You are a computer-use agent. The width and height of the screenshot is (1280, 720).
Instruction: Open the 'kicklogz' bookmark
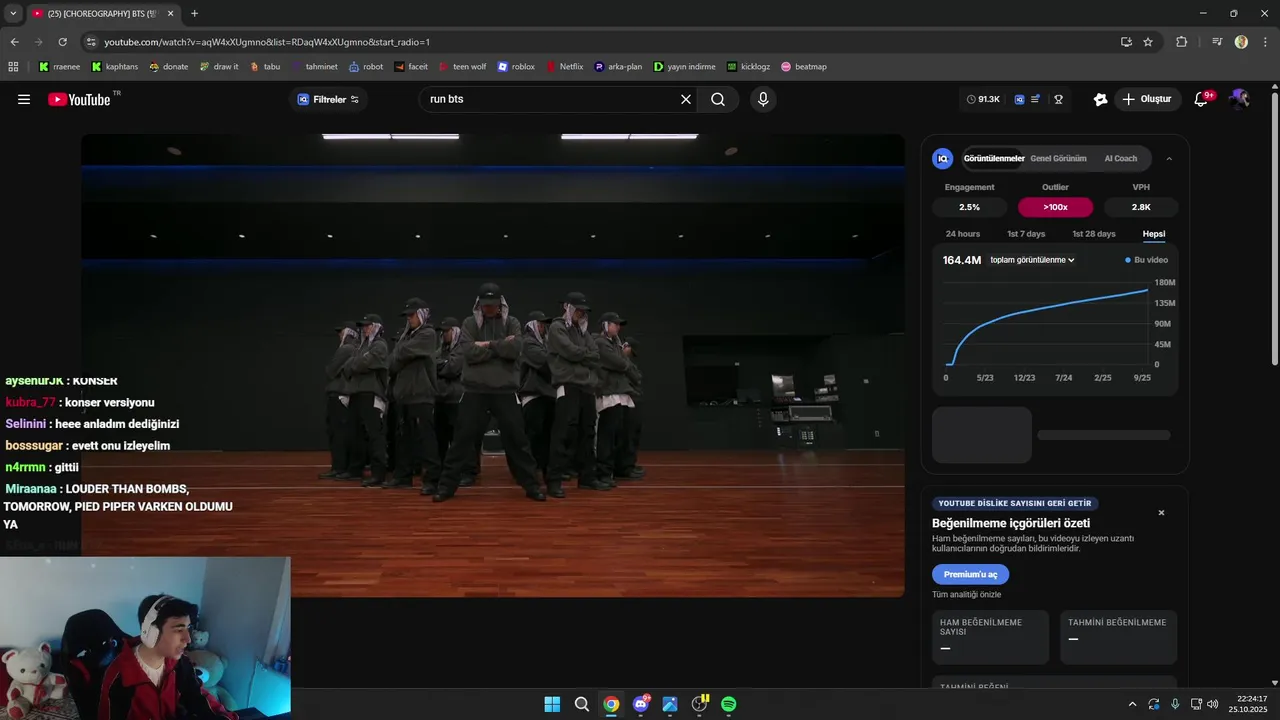pyautogui.click(x=748, y=67)
